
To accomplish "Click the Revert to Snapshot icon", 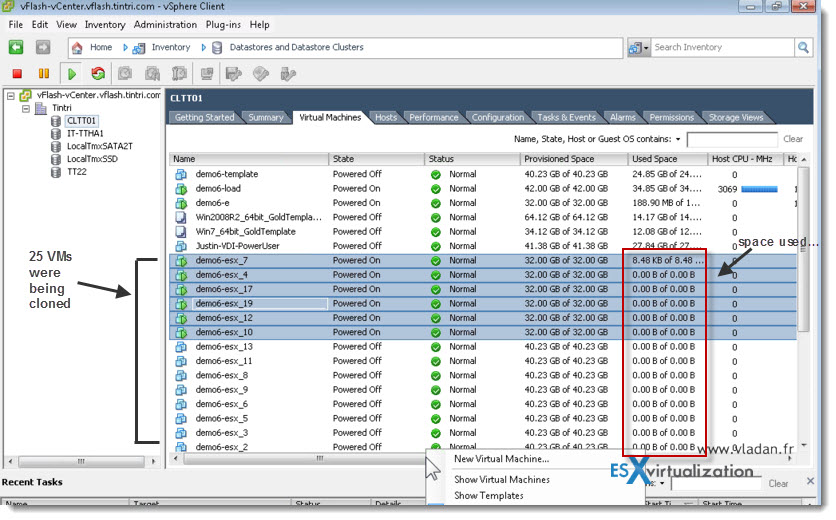I will coord(152,74).
